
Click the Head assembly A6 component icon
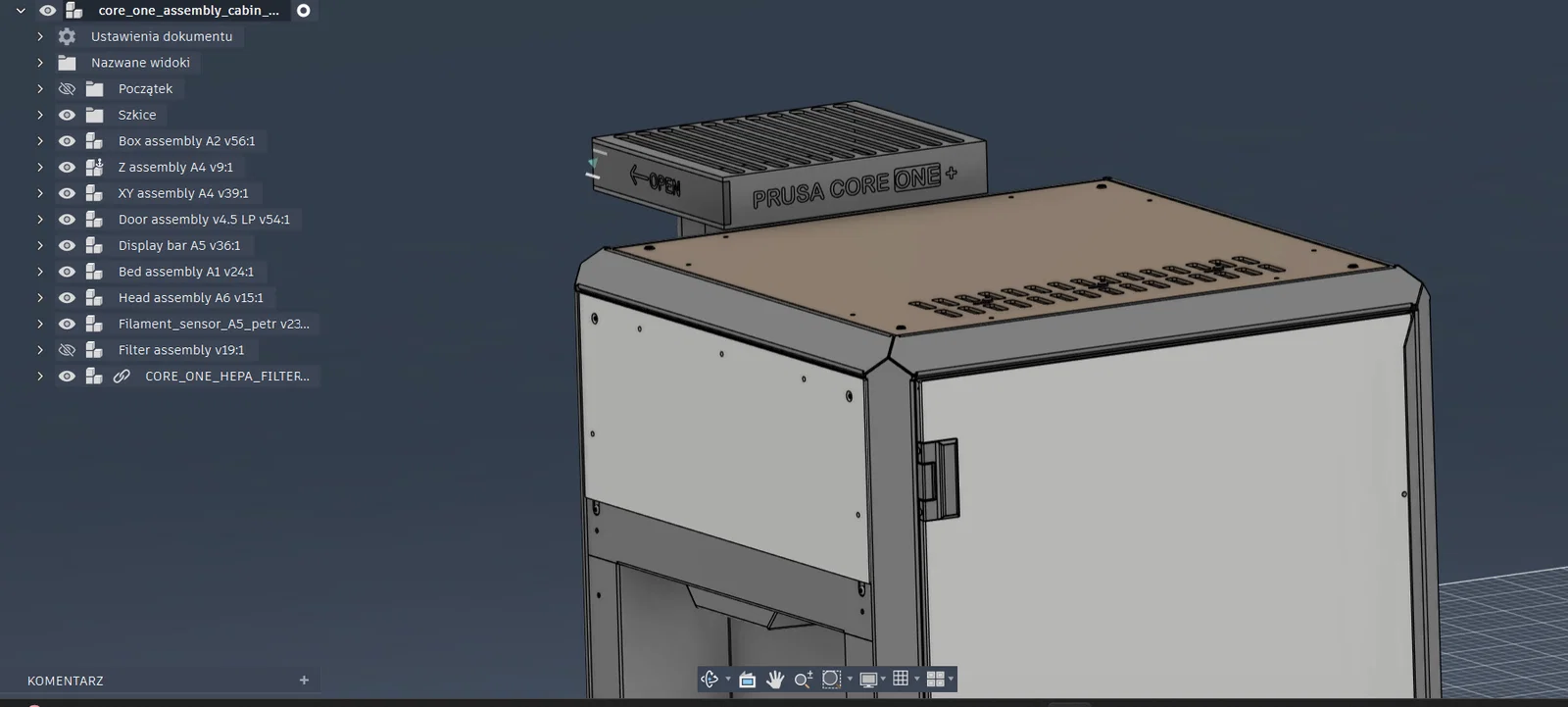coord(94,298)
